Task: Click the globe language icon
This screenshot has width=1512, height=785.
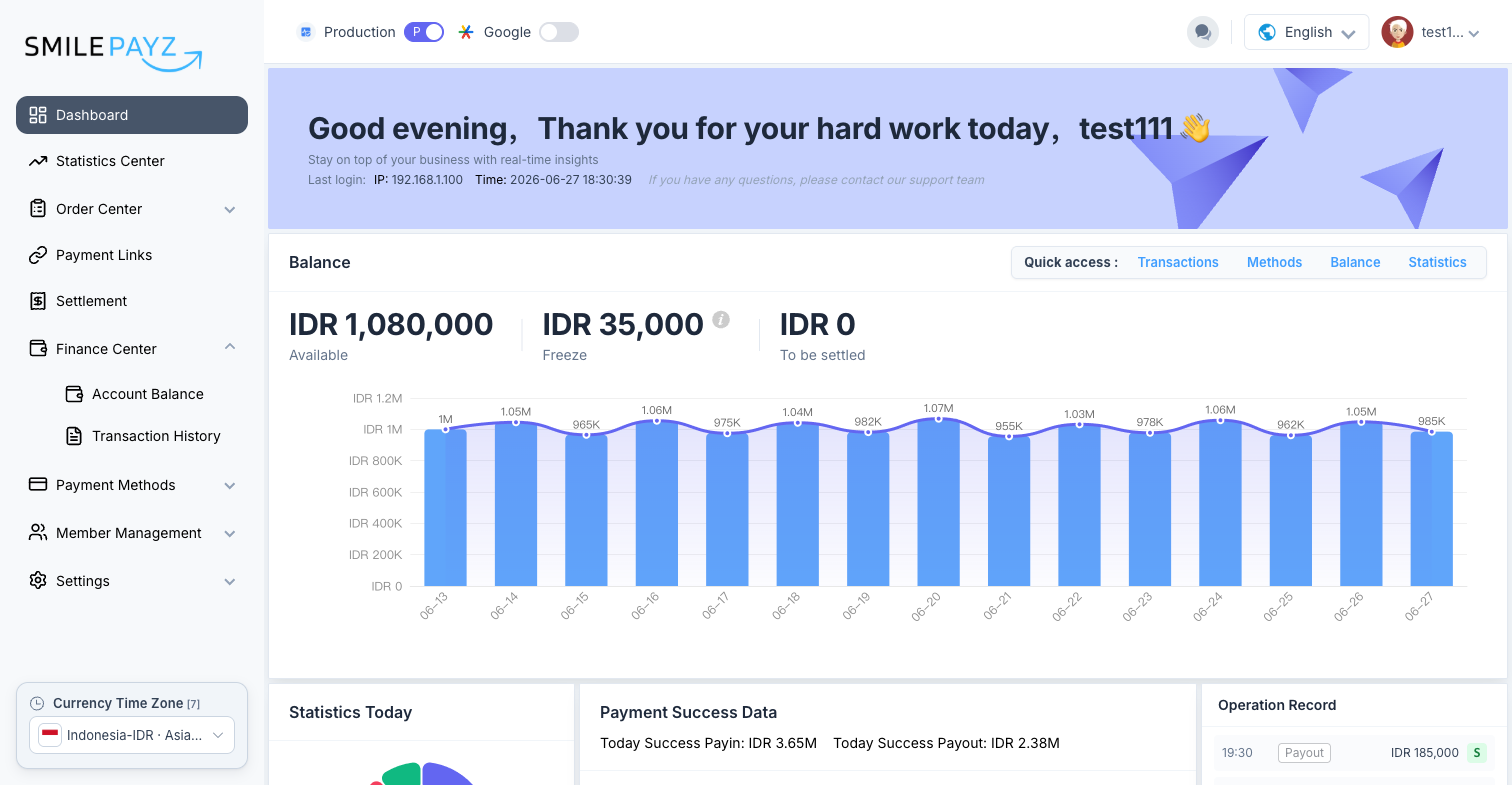Action: [x=1267, y=32]
